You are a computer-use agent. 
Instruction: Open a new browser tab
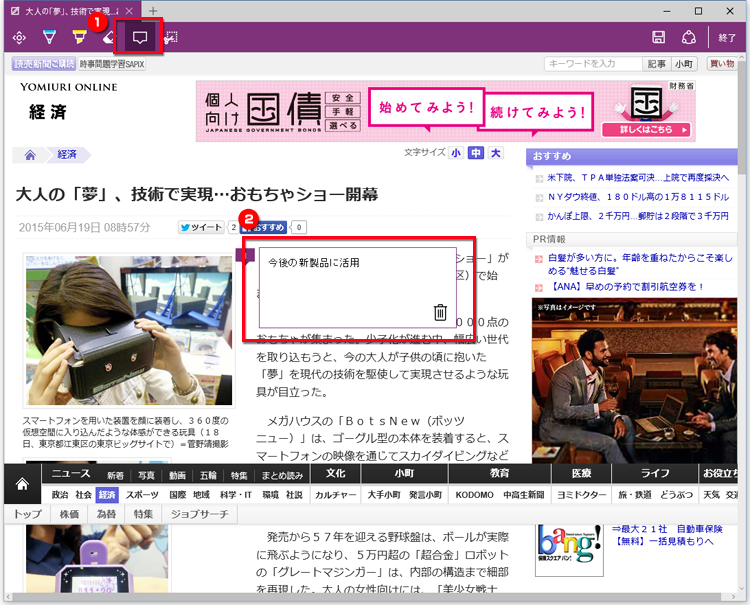tap(153, 10)
